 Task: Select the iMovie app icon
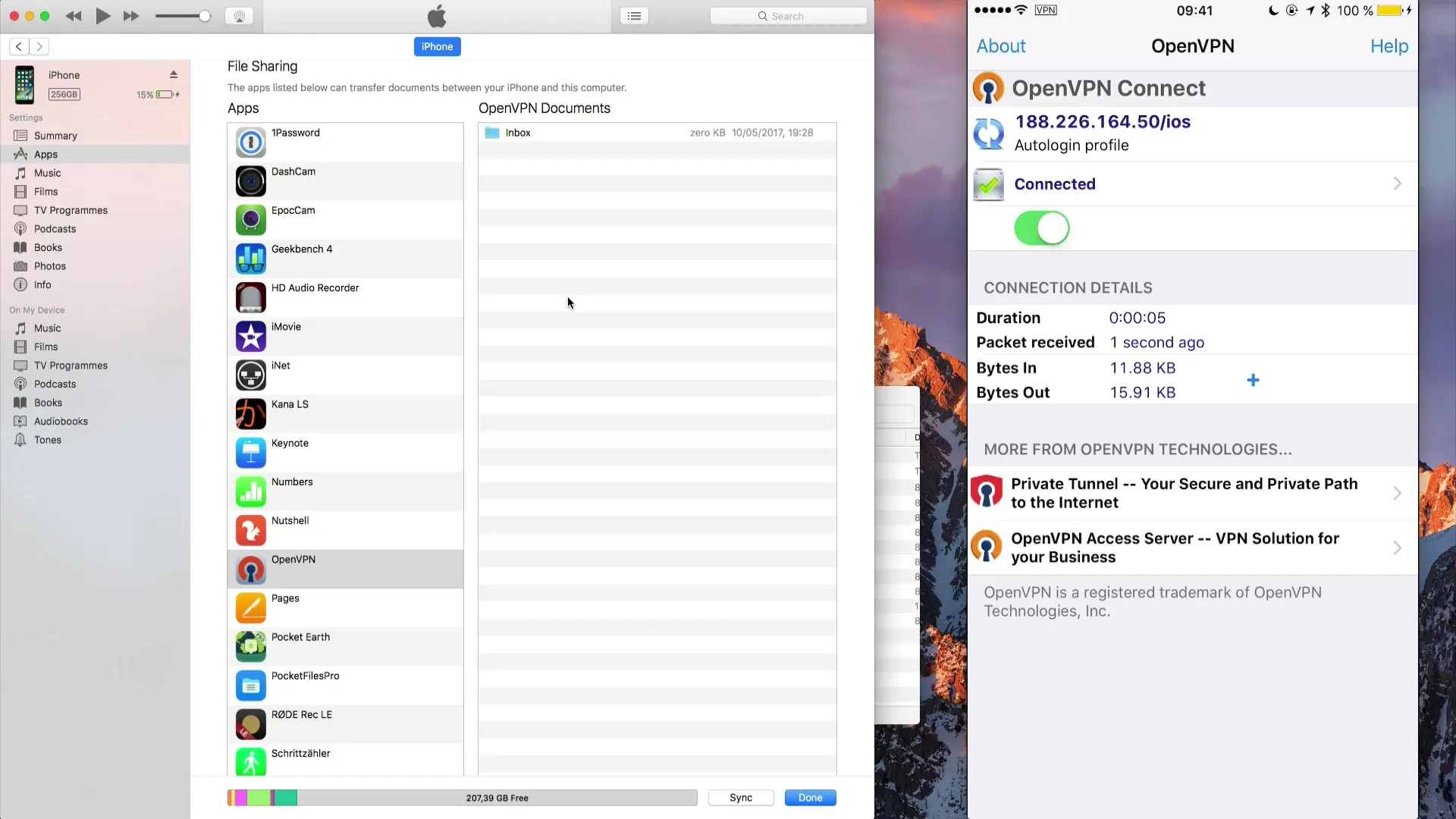click(x=250, y=336)
